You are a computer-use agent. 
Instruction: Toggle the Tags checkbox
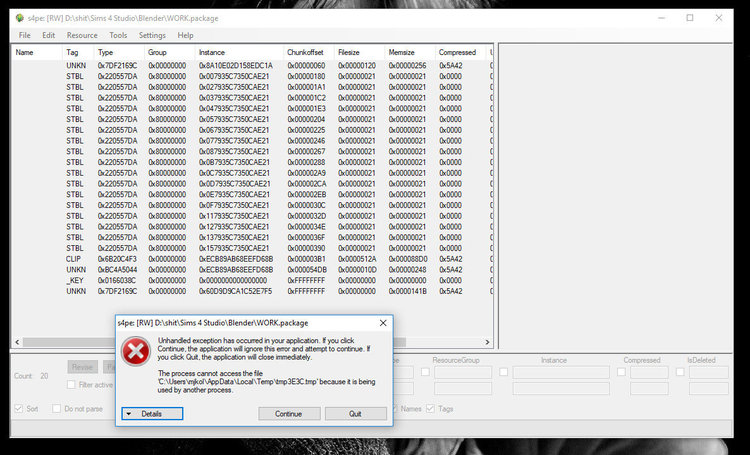tap(430, 409)
